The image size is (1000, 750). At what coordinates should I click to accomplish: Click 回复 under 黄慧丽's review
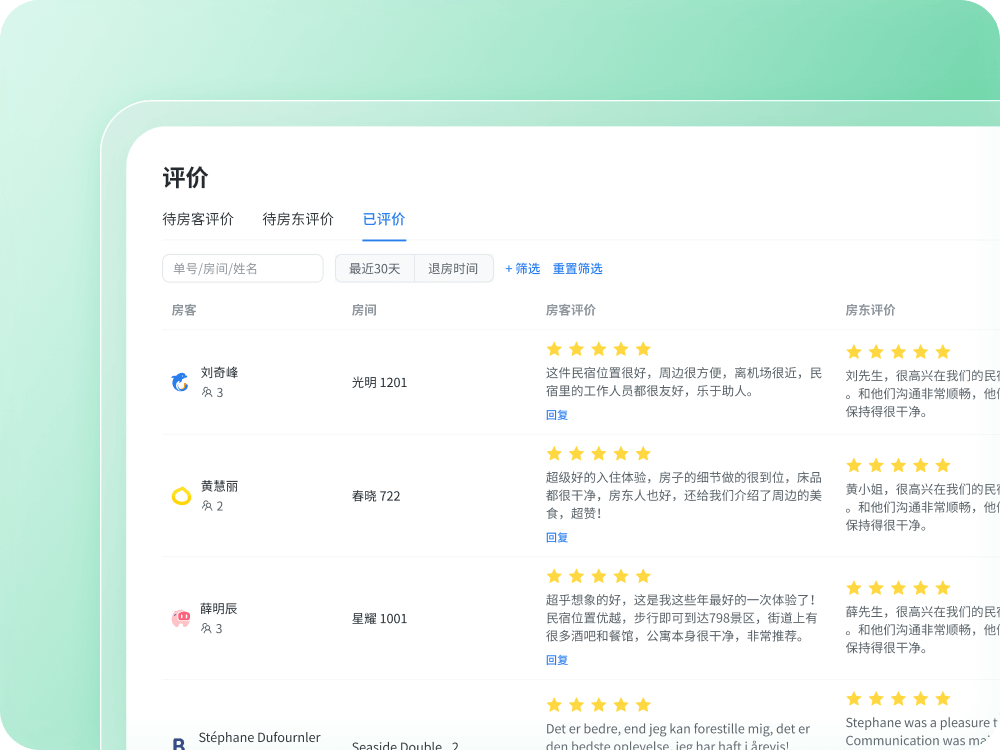click(x=557, y=537)
